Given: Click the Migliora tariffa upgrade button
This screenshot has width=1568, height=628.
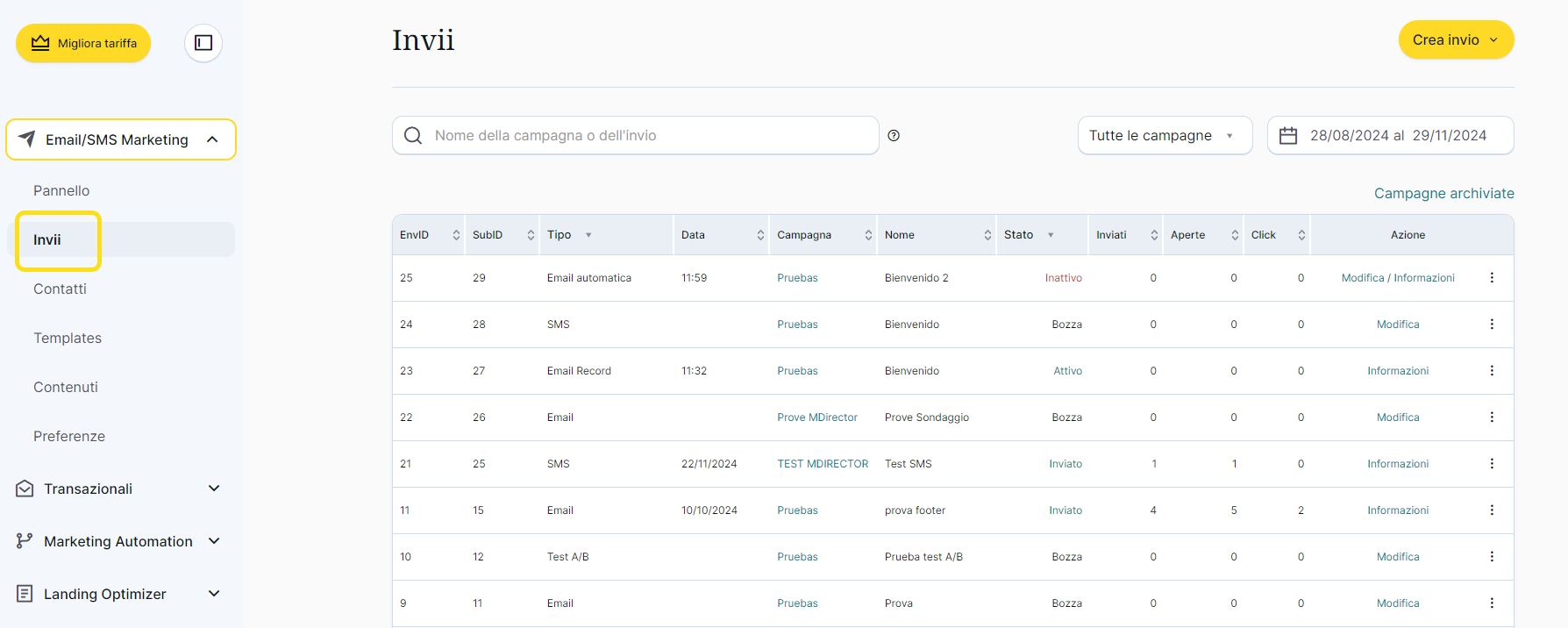Looking at the screenshot, I should [83, 43].
